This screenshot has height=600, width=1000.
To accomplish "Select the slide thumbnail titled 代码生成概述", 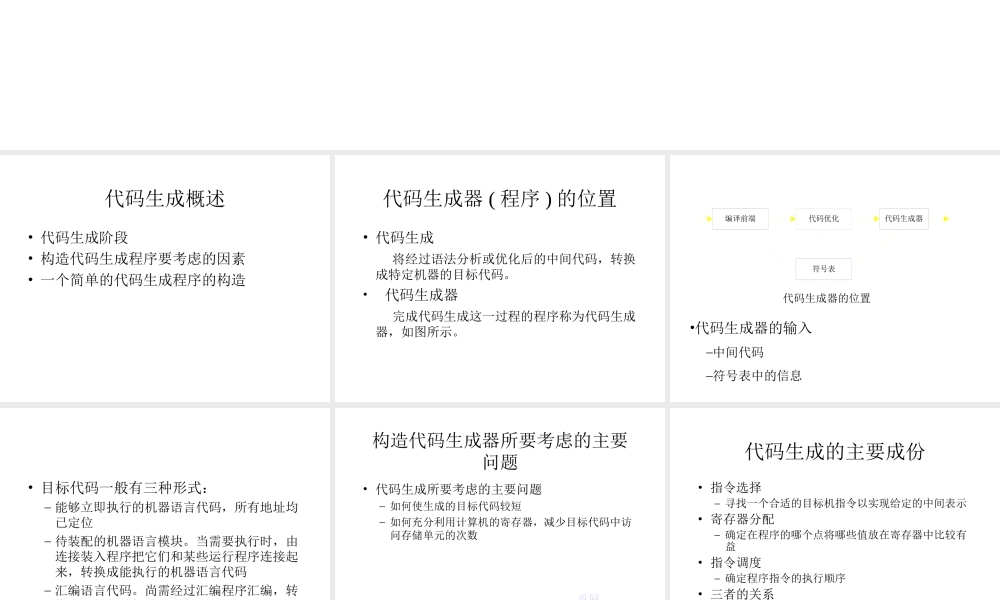I will click(x=165, y=278).
